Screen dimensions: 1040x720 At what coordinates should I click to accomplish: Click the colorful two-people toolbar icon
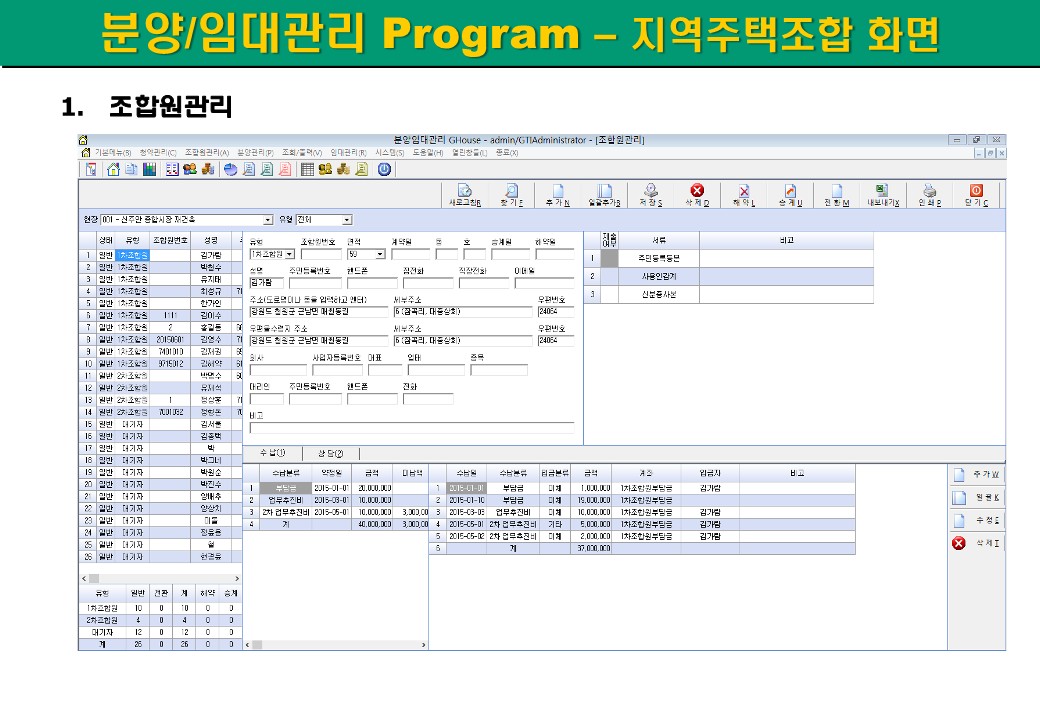pos(190,170)
